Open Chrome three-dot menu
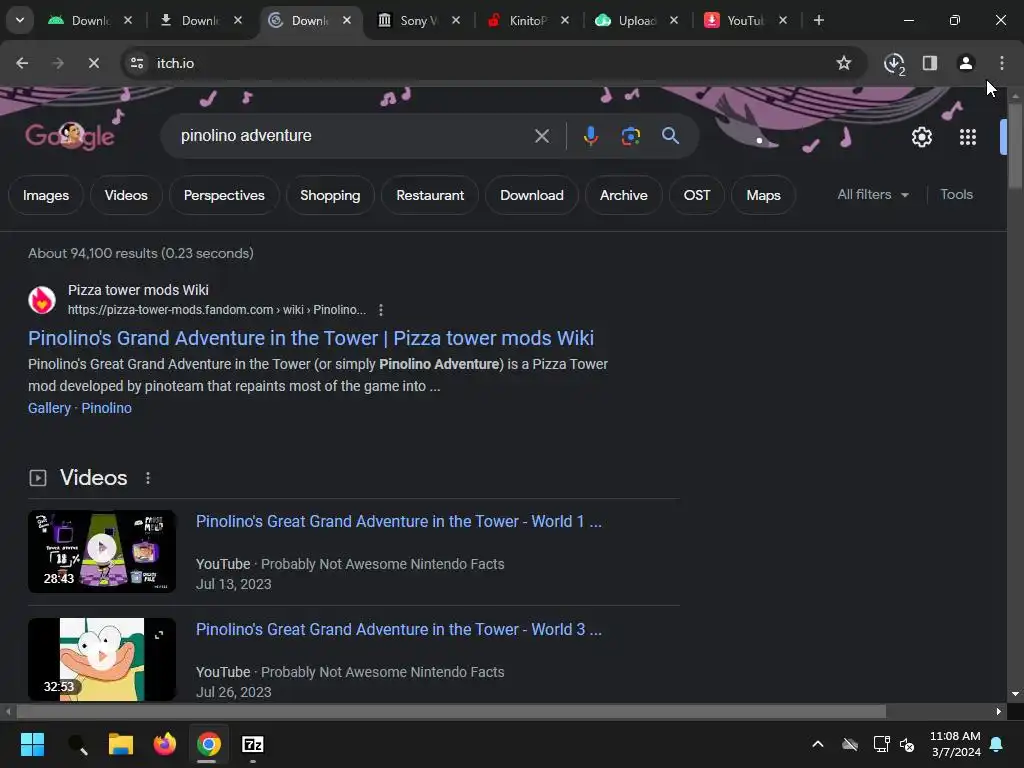Screen dimensions: 1024x768 pyautogui.click(x=1002, y=63)
